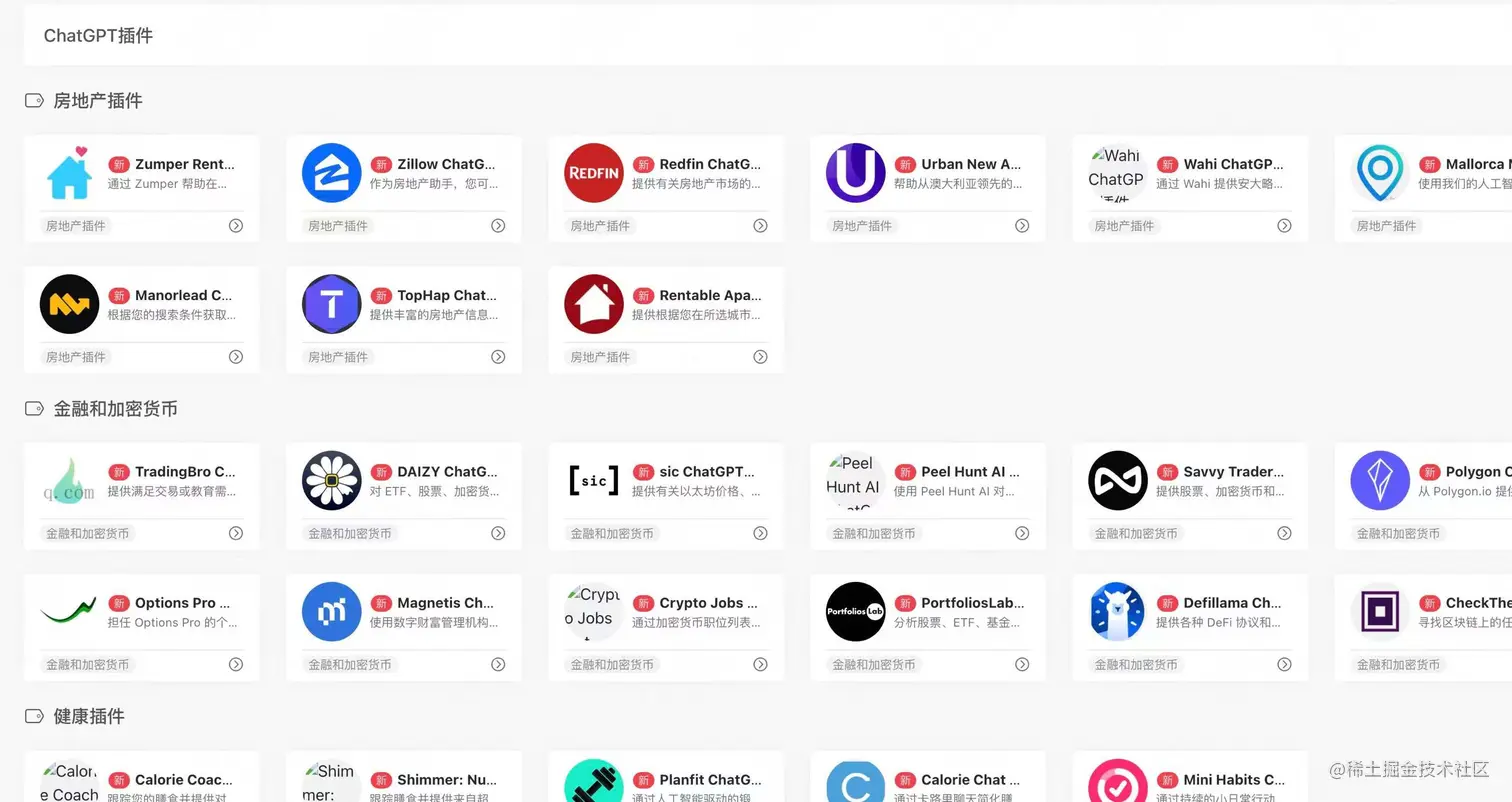Open arrow circle on DAIZY card
The height and width of the screenshot is (802, 1512).
pos(498,534)
